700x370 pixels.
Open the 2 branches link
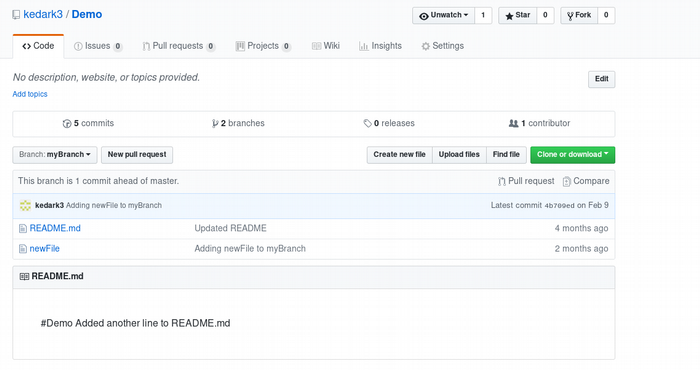[x=238, y=124]
